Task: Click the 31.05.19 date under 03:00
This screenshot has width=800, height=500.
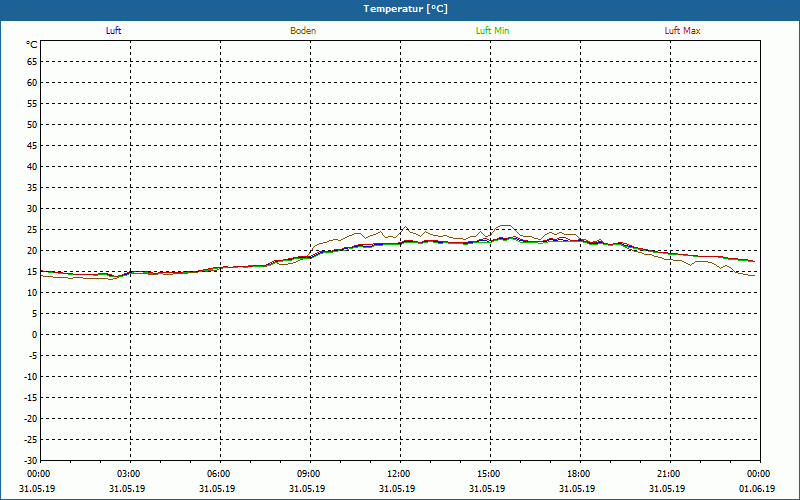Action: (x=127, y=489)
